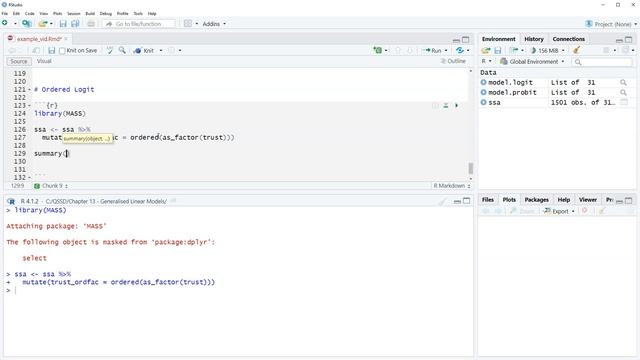Screen dimensions: 640x360
Task: Click the source editor vertical scrollbar thumb
Action: tap(471, 168)
